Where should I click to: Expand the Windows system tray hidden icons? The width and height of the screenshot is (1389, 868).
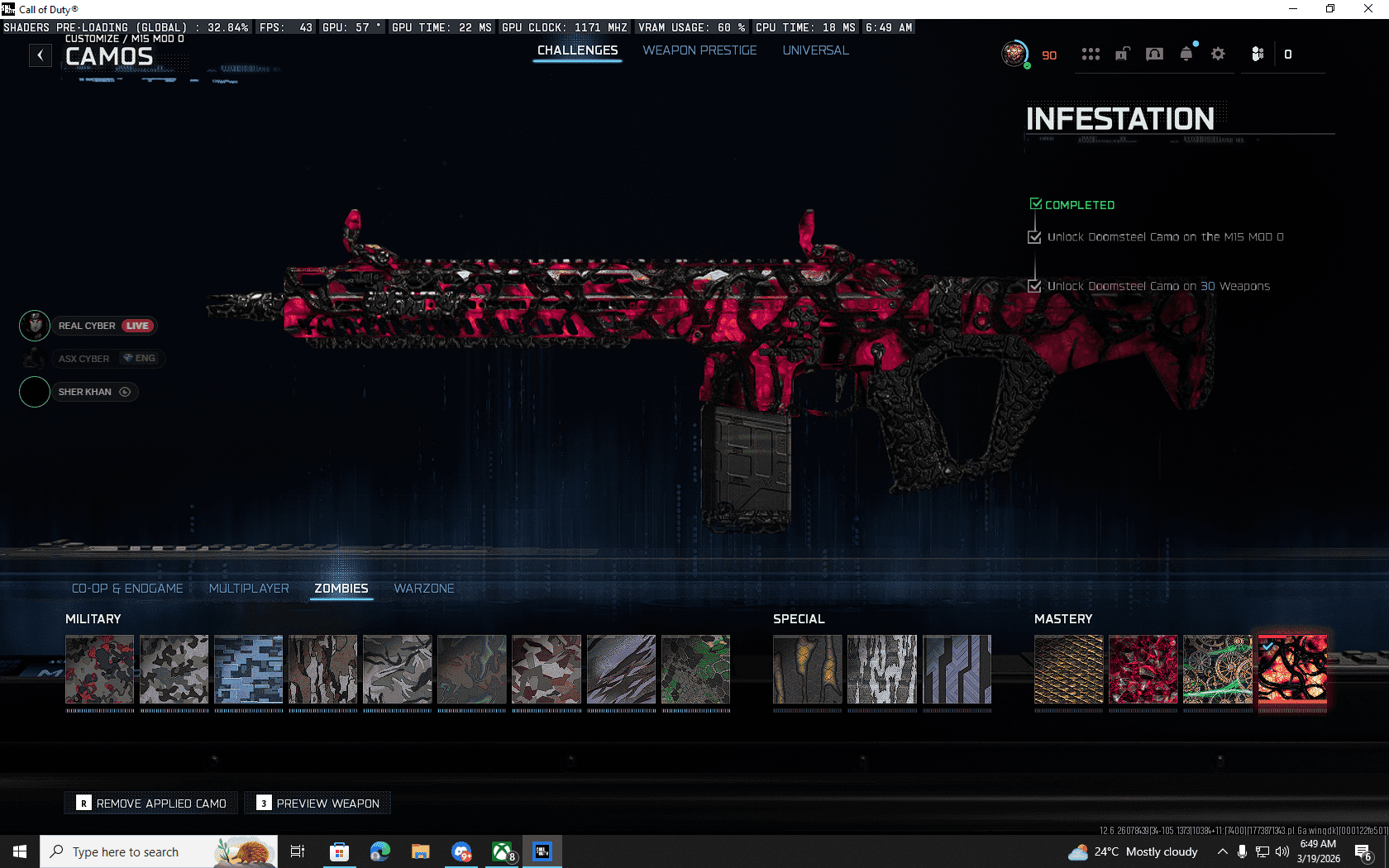1222,851
